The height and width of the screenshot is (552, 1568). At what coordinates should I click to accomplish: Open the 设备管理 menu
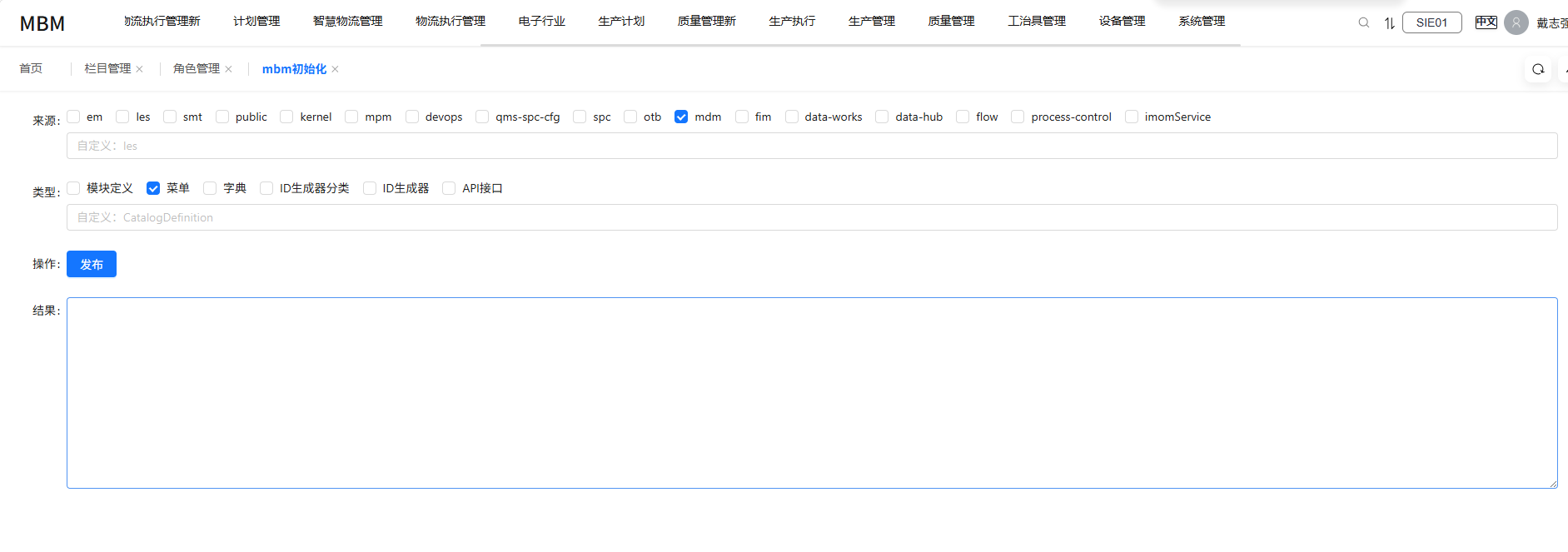tap(1122, 21)
